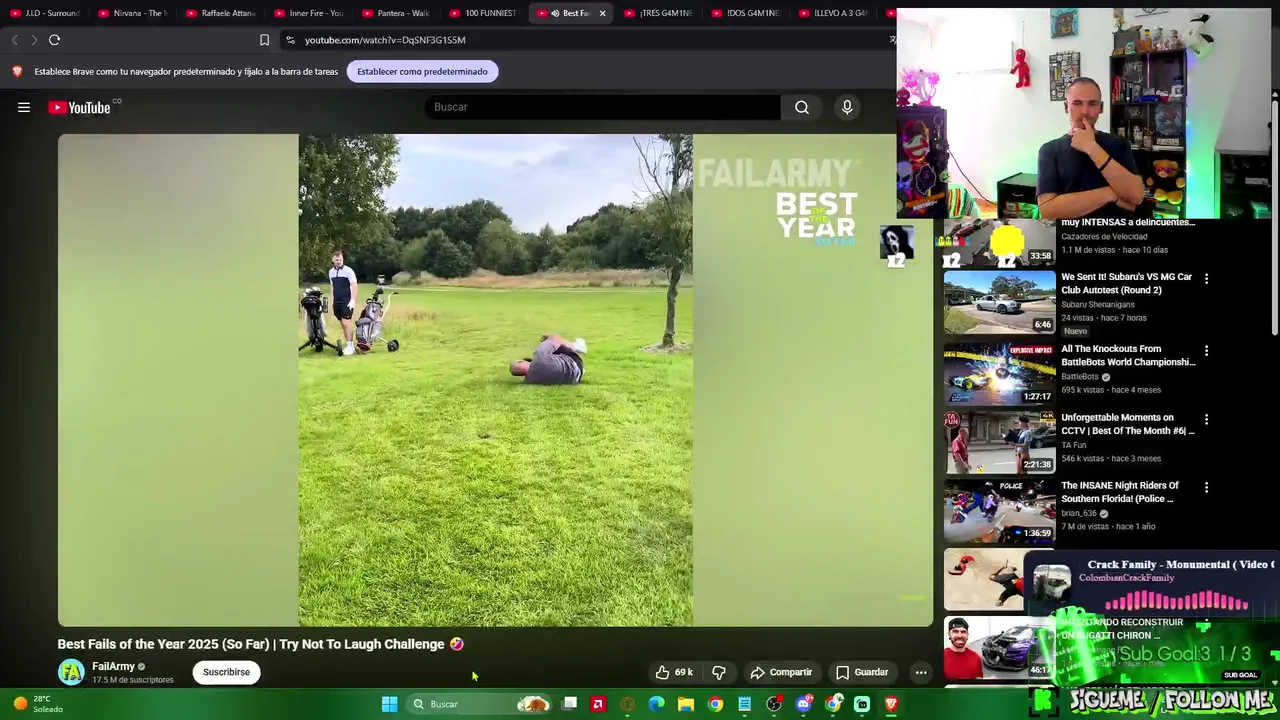Screen dimensions: 1280x720
Task: Click the We Sent It! Subaru's VS MG title
Action: pyautogui.click(x=1126, y=283)
